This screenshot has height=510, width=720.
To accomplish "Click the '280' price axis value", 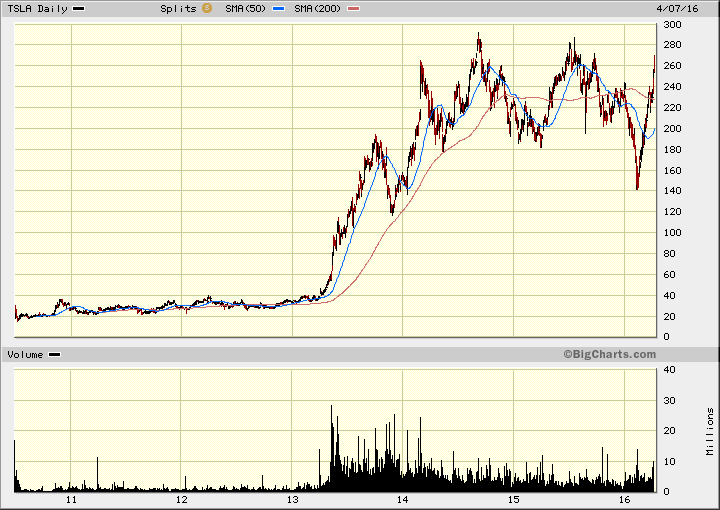I will pos(672,45).
